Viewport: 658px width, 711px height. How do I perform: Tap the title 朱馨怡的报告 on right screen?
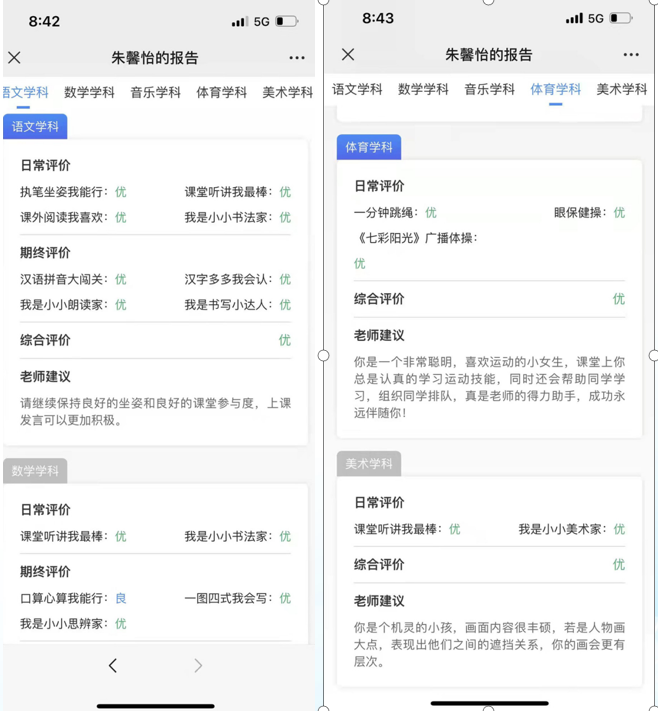pos(488,54)
